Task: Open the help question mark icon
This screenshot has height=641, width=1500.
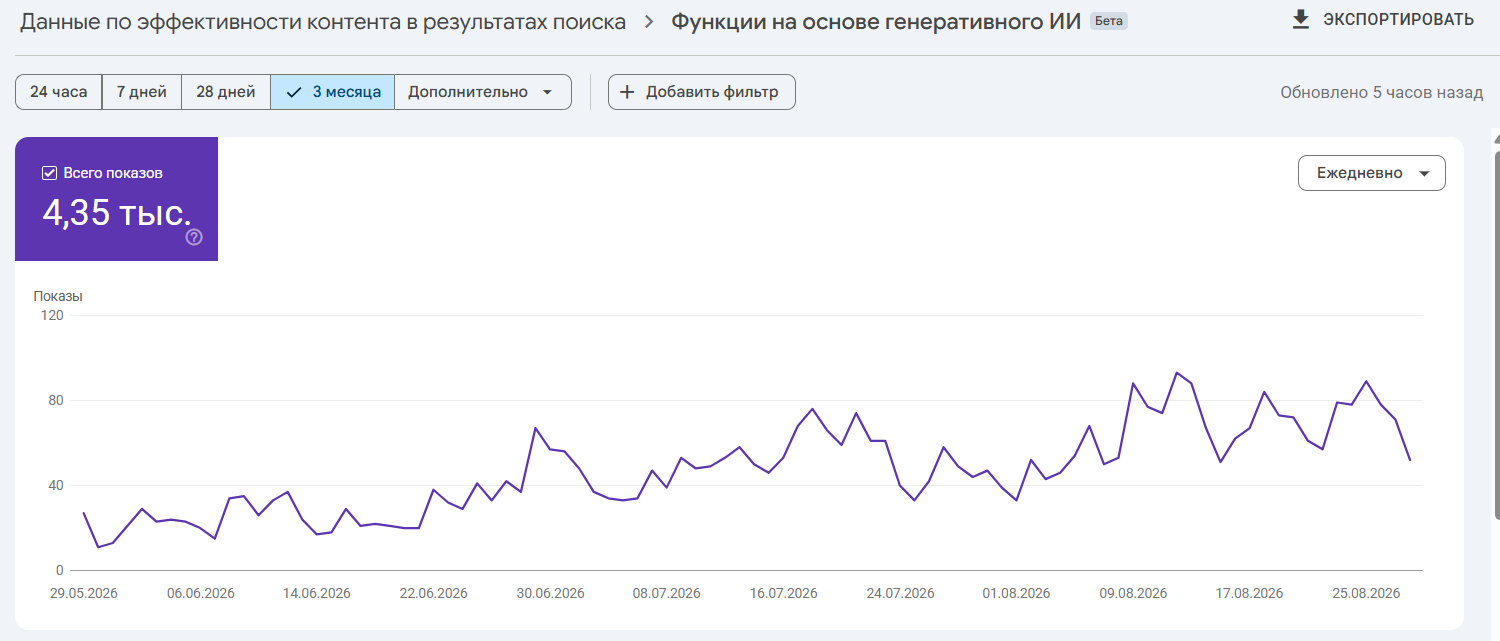Action: (194, 237)
